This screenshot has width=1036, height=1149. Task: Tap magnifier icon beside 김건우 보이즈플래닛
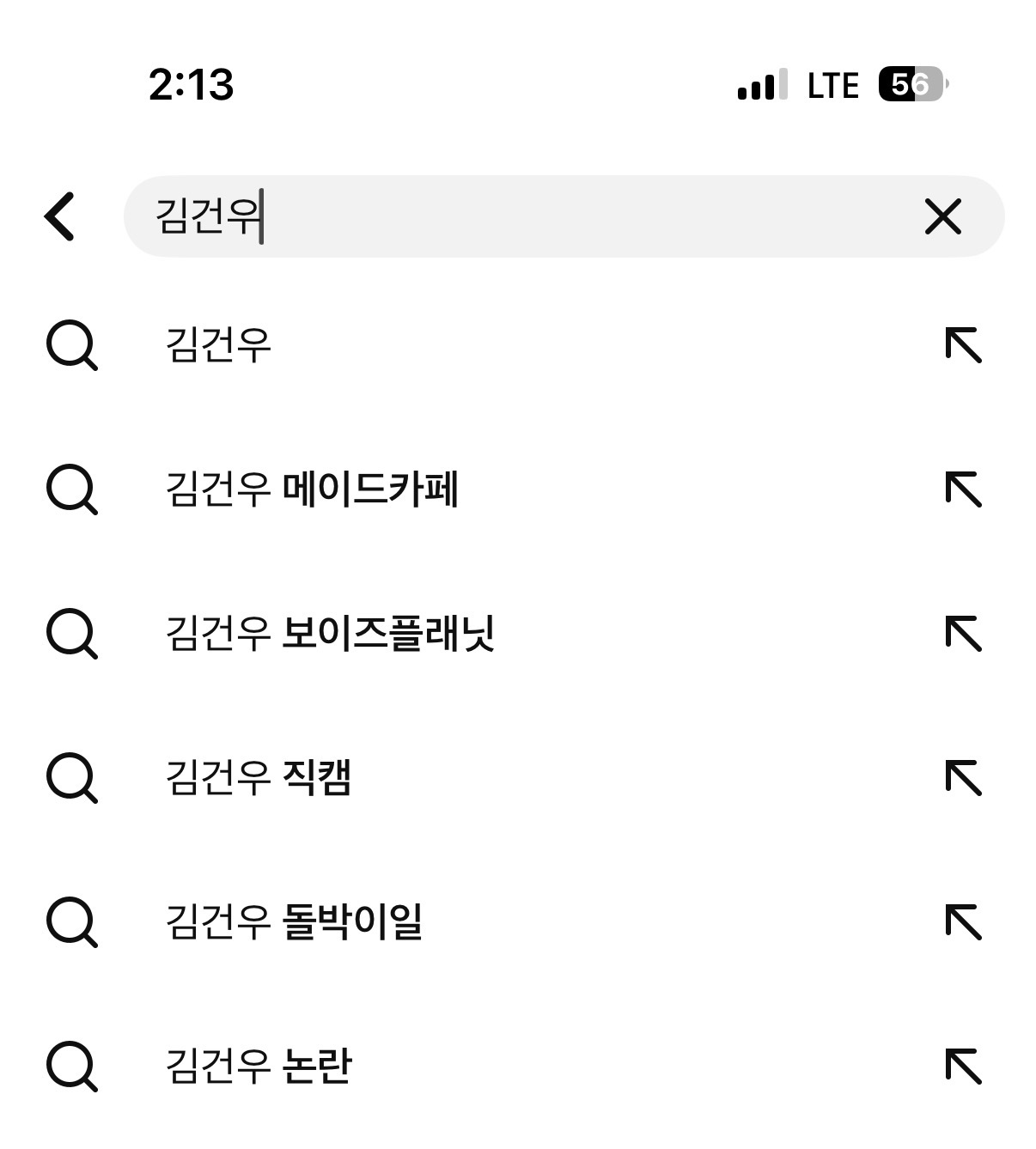click(x=71, y=634)
